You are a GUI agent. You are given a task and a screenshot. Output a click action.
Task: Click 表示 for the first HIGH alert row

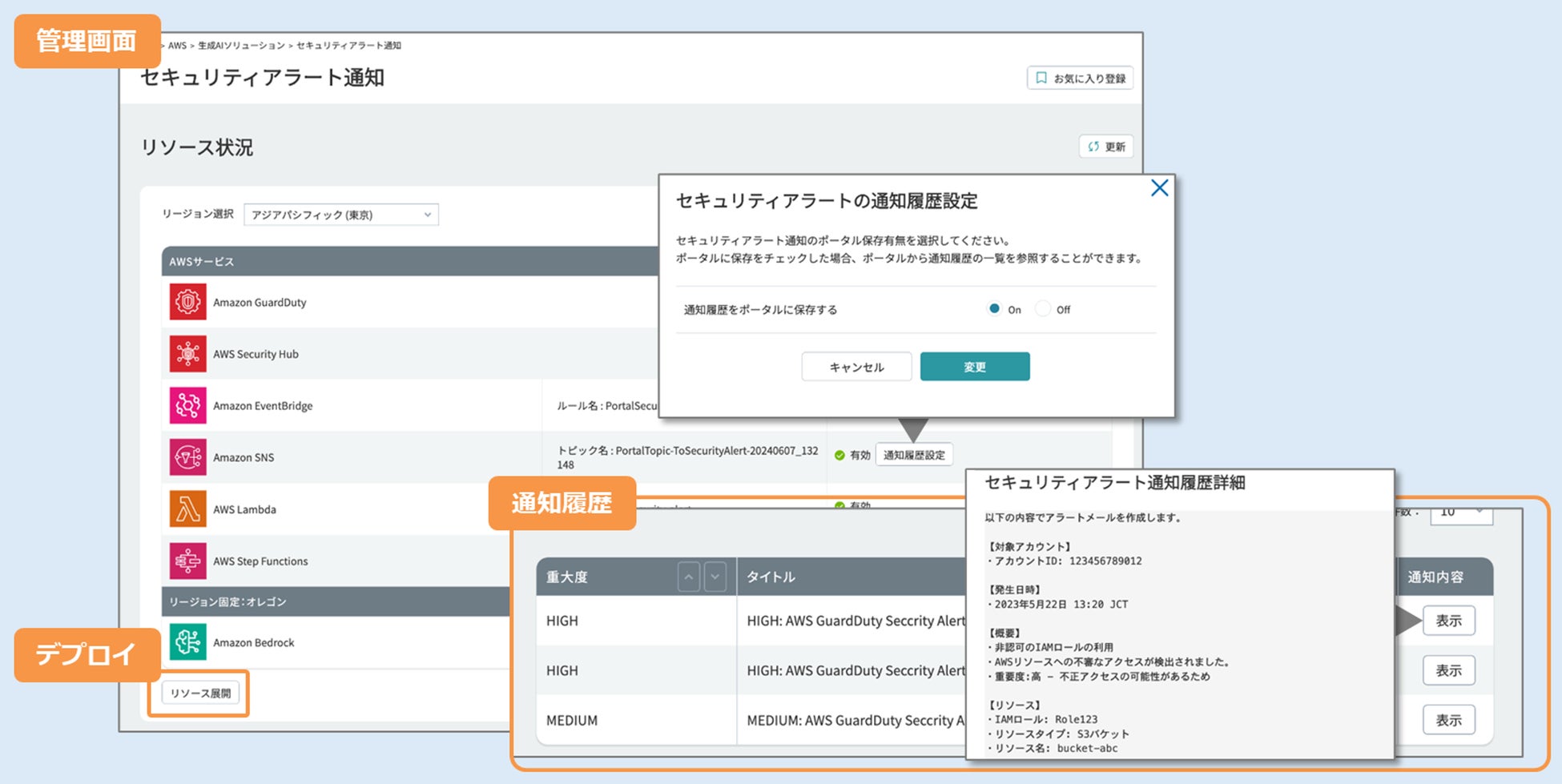(1448, 621)
